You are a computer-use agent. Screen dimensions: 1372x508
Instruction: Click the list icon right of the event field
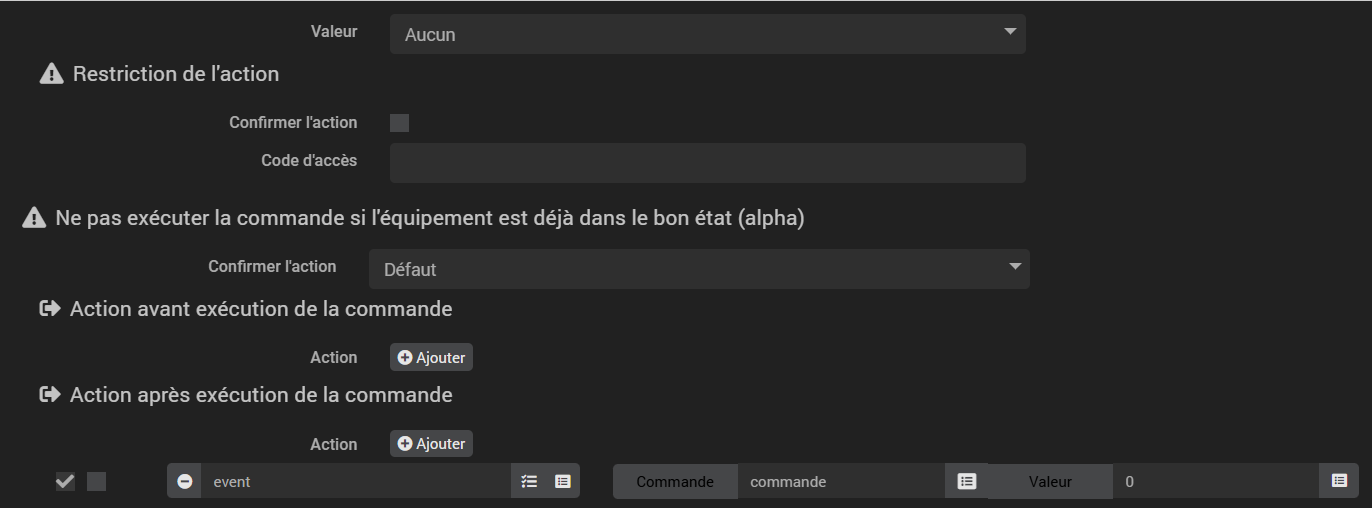click(x=563, y=481)
